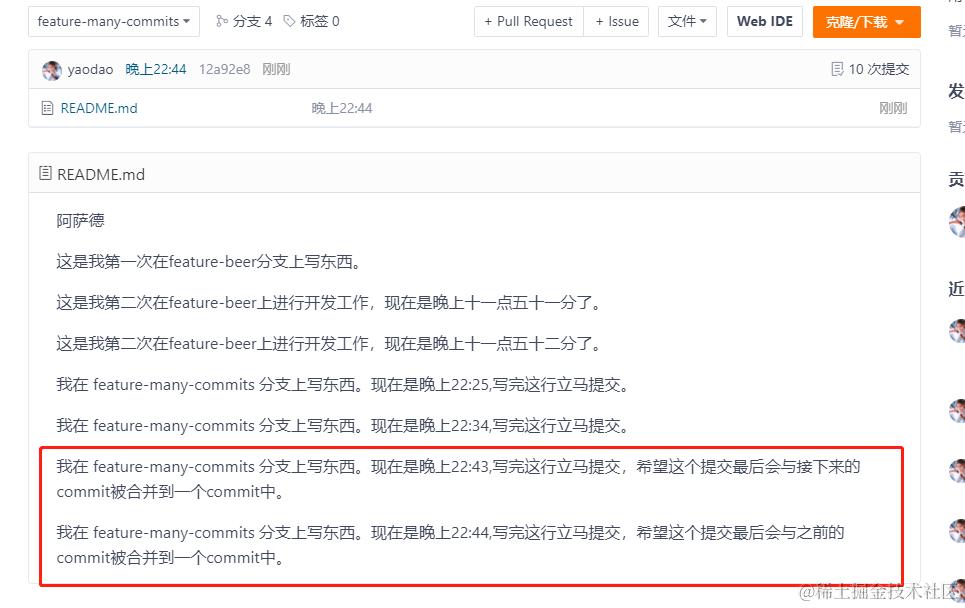Expand the 文件 dropdown menu
The image size is (965, 608).
[687, 21]
